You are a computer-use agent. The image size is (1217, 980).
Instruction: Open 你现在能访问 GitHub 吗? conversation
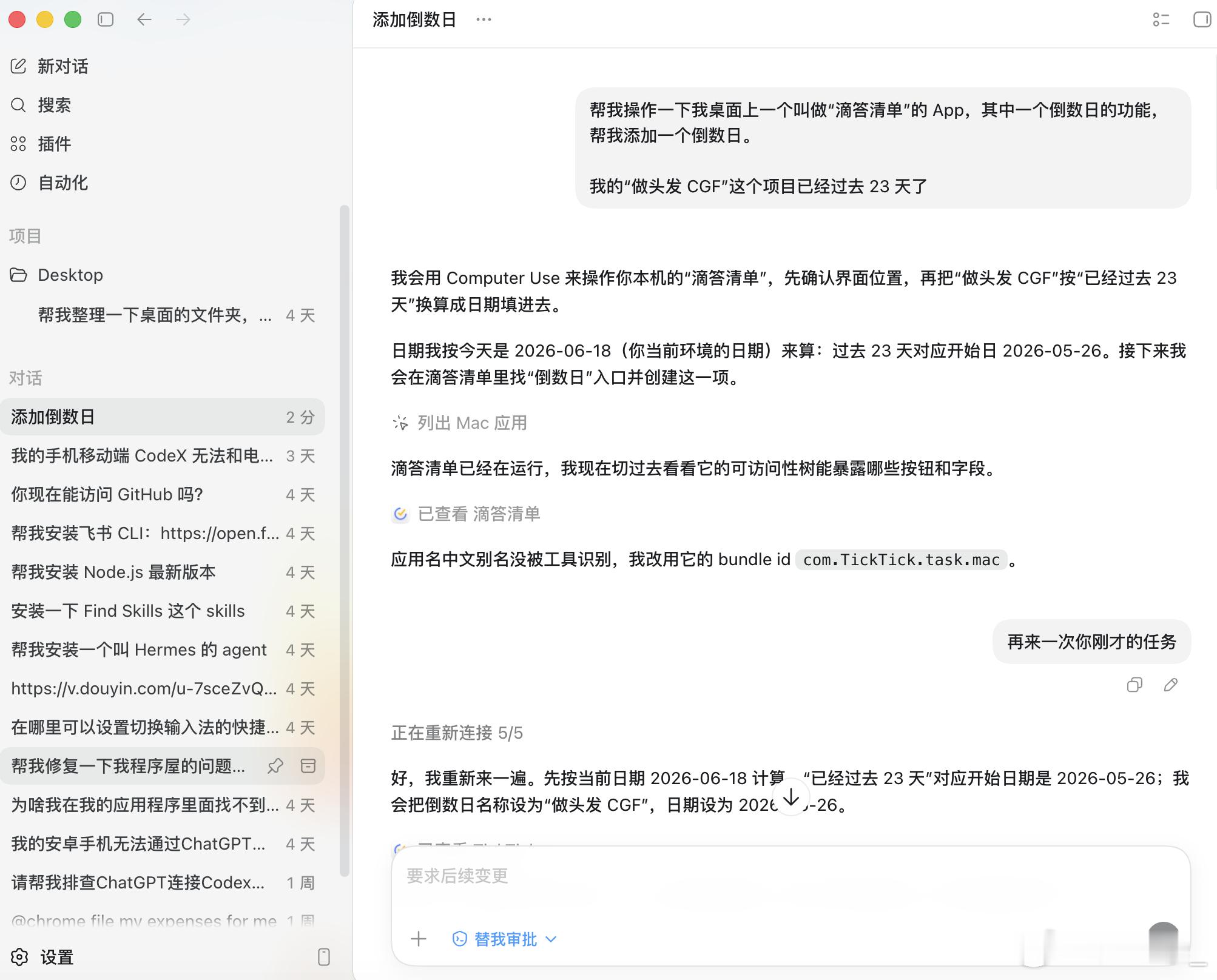click(163, 494)
